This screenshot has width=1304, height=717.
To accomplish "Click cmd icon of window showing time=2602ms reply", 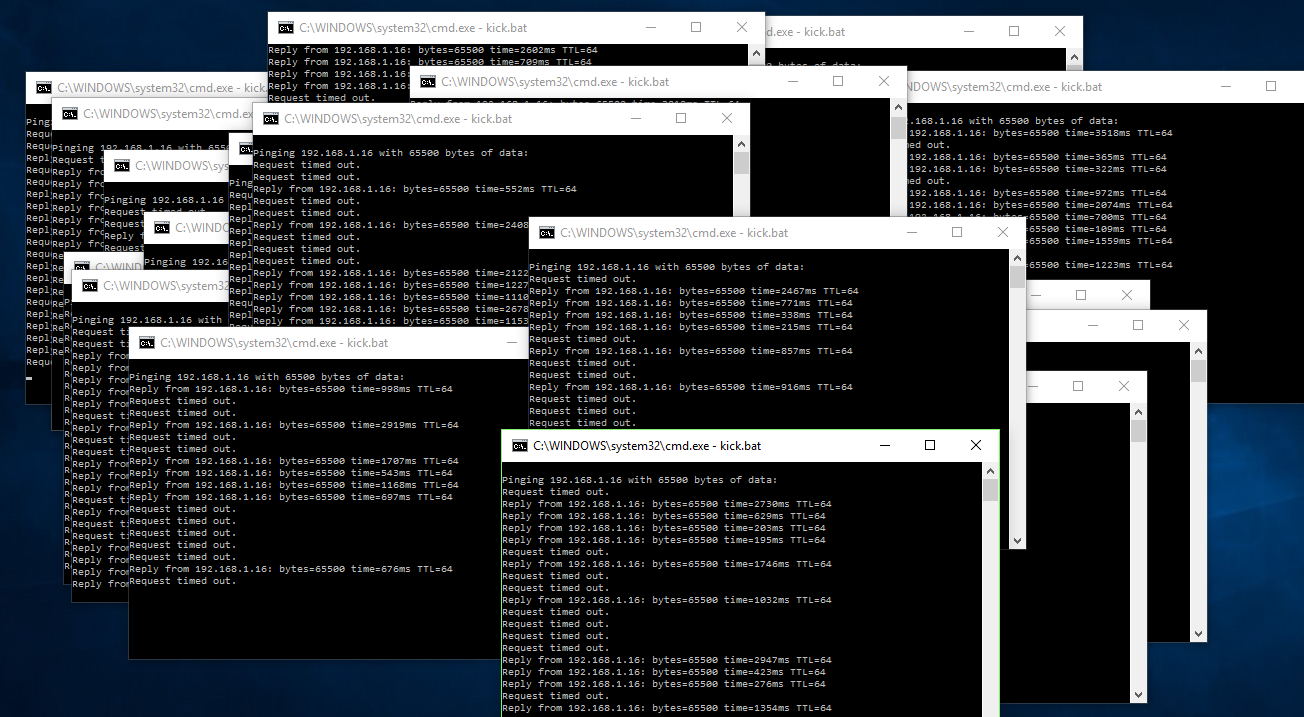I will (286, 28).
